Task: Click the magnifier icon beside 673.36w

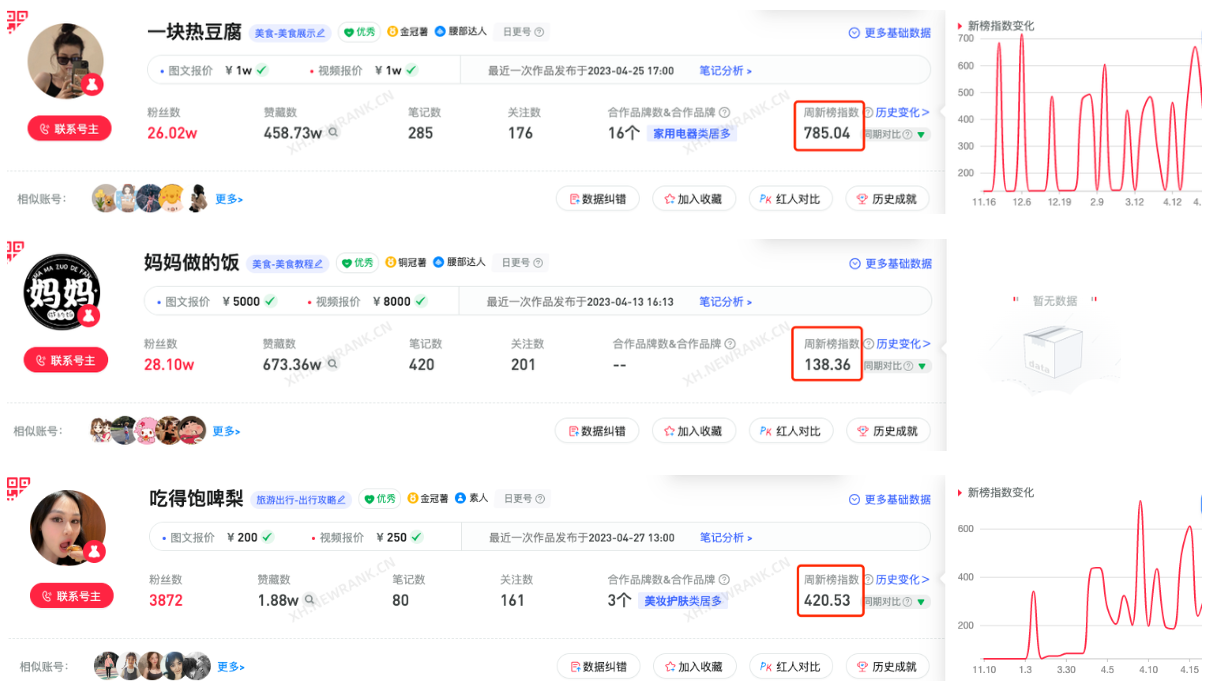Action: [x=333, y=364]
